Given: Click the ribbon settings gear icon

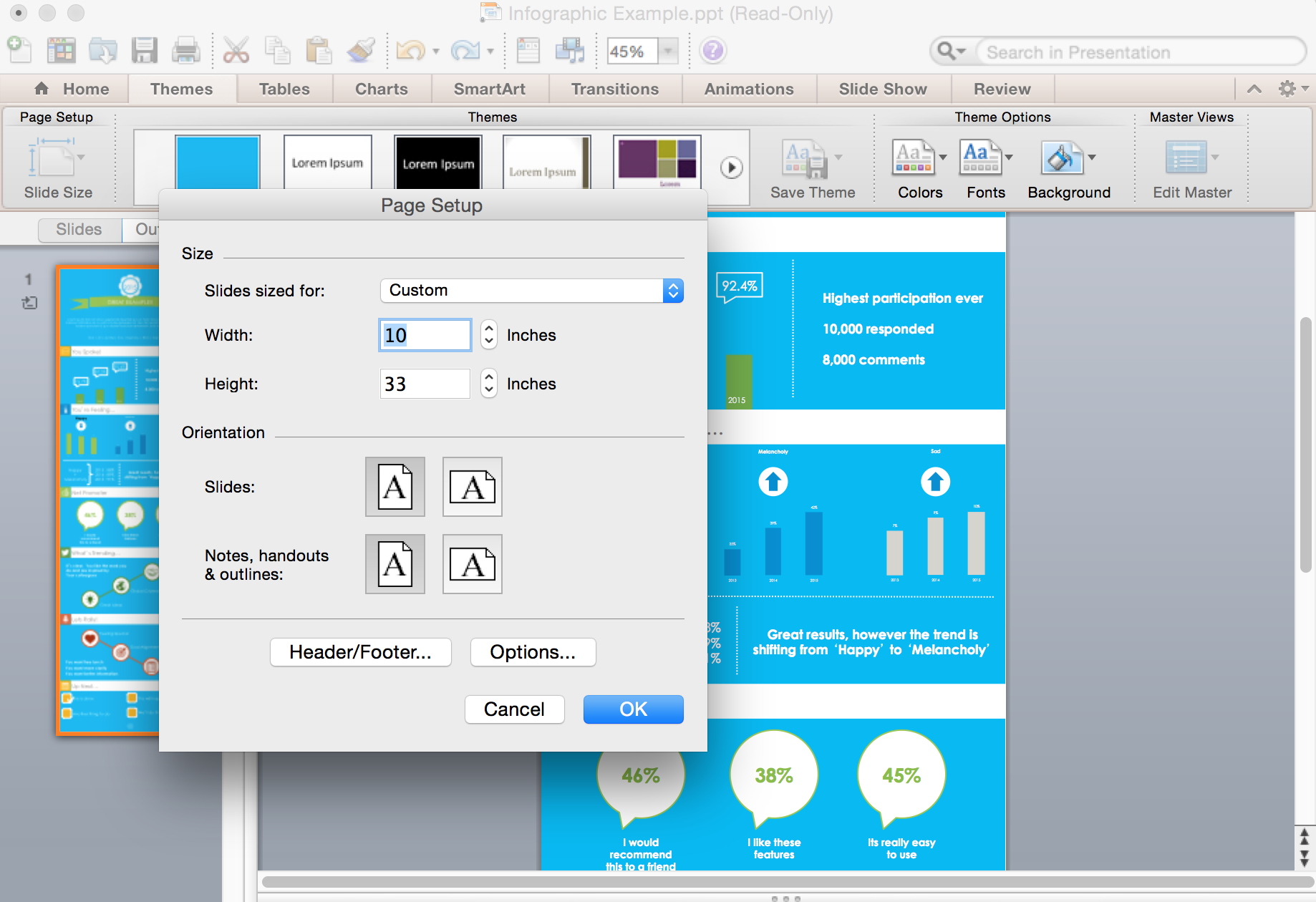Looking at the screenshot, I should coord(1287,89).
